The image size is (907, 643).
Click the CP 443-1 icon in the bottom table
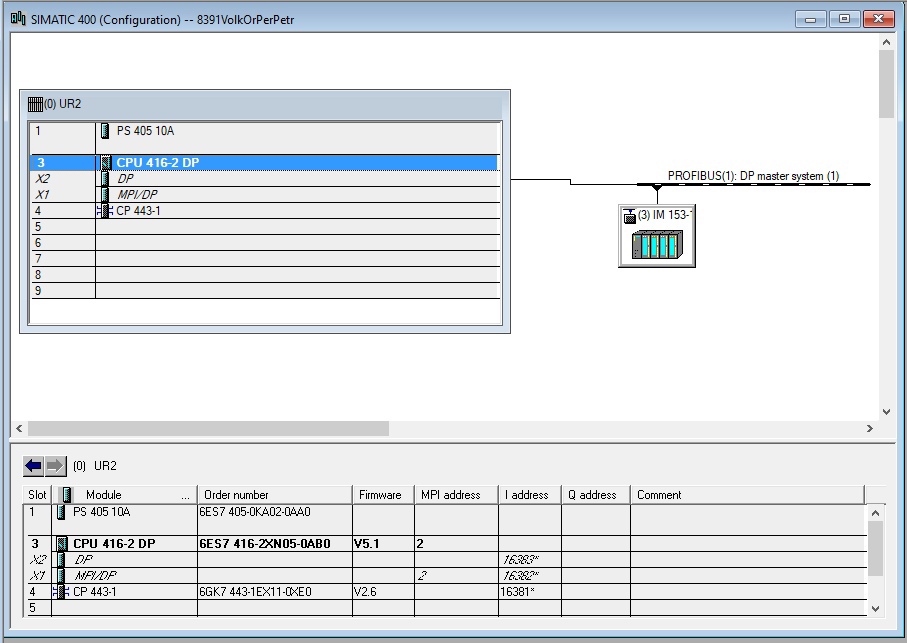point(60,592)
